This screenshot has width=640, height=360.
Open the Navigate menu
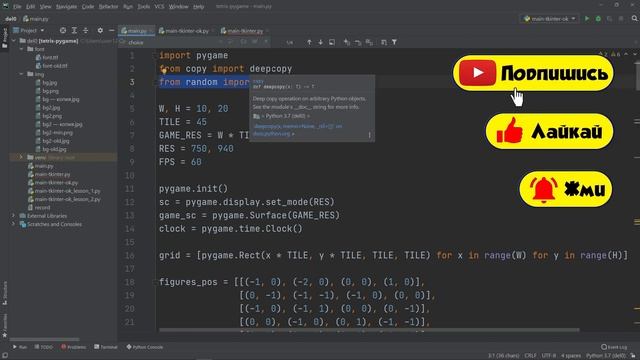click(66, 7)
